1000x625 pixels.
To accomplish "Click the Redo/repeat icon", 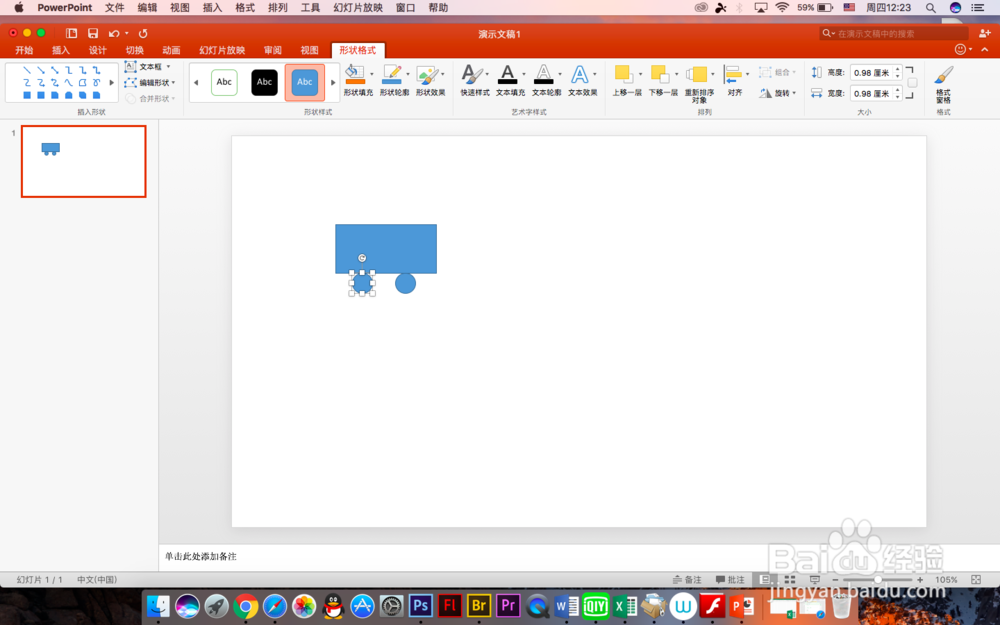I will [143, 33].
